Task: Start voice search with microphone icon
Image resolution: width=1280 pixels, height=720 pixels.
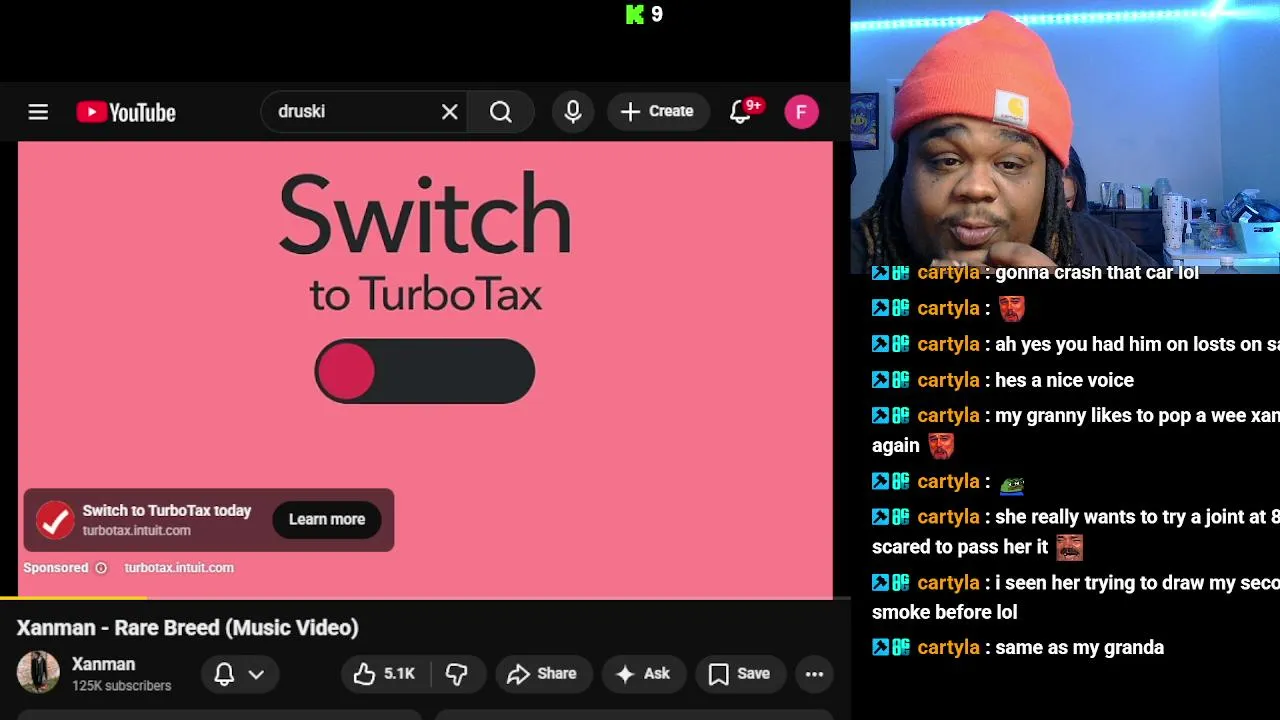Action: point(573,112)
